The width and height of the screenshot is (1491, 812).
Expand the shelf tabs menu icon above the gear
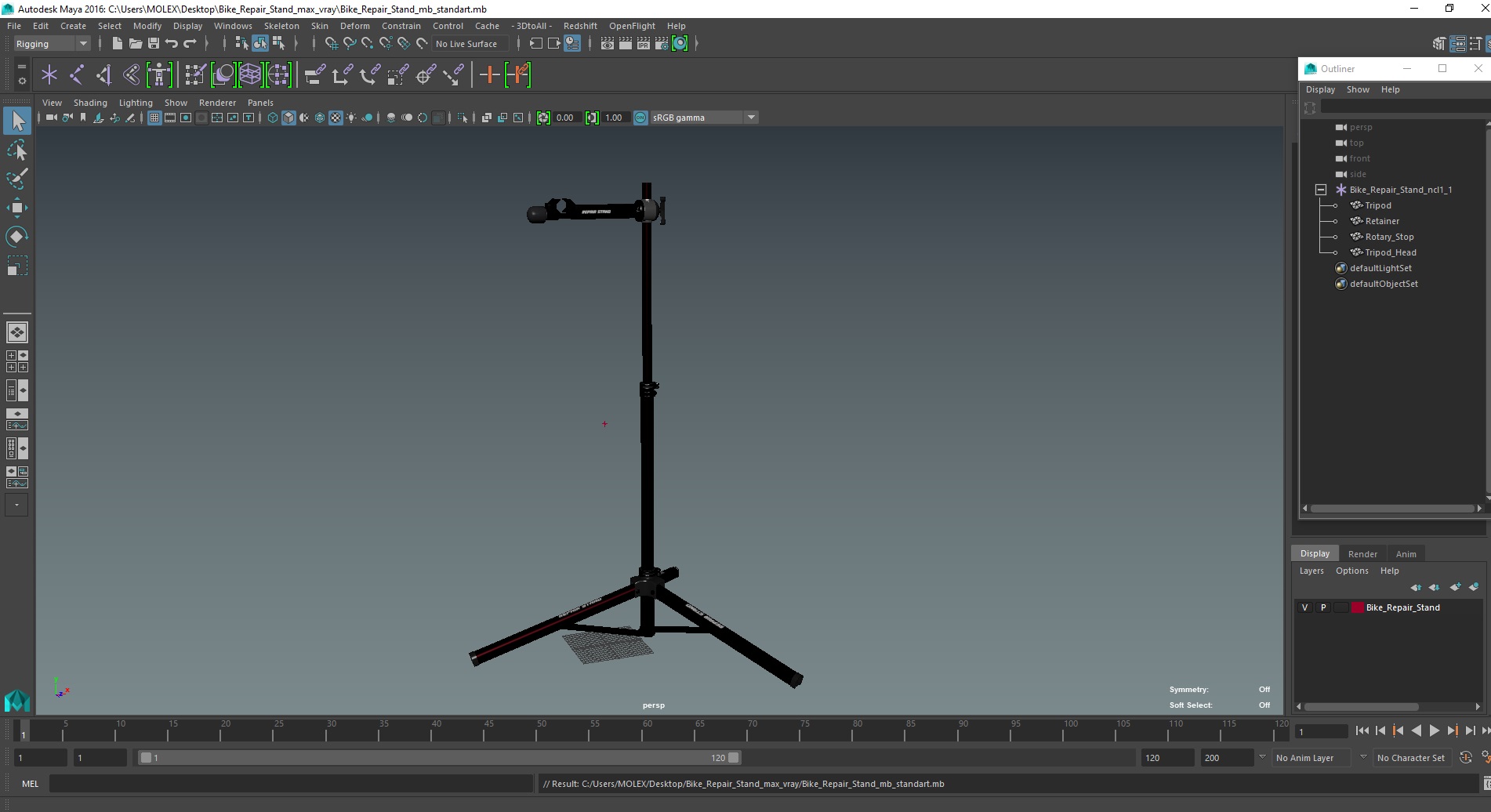(21, 67)
